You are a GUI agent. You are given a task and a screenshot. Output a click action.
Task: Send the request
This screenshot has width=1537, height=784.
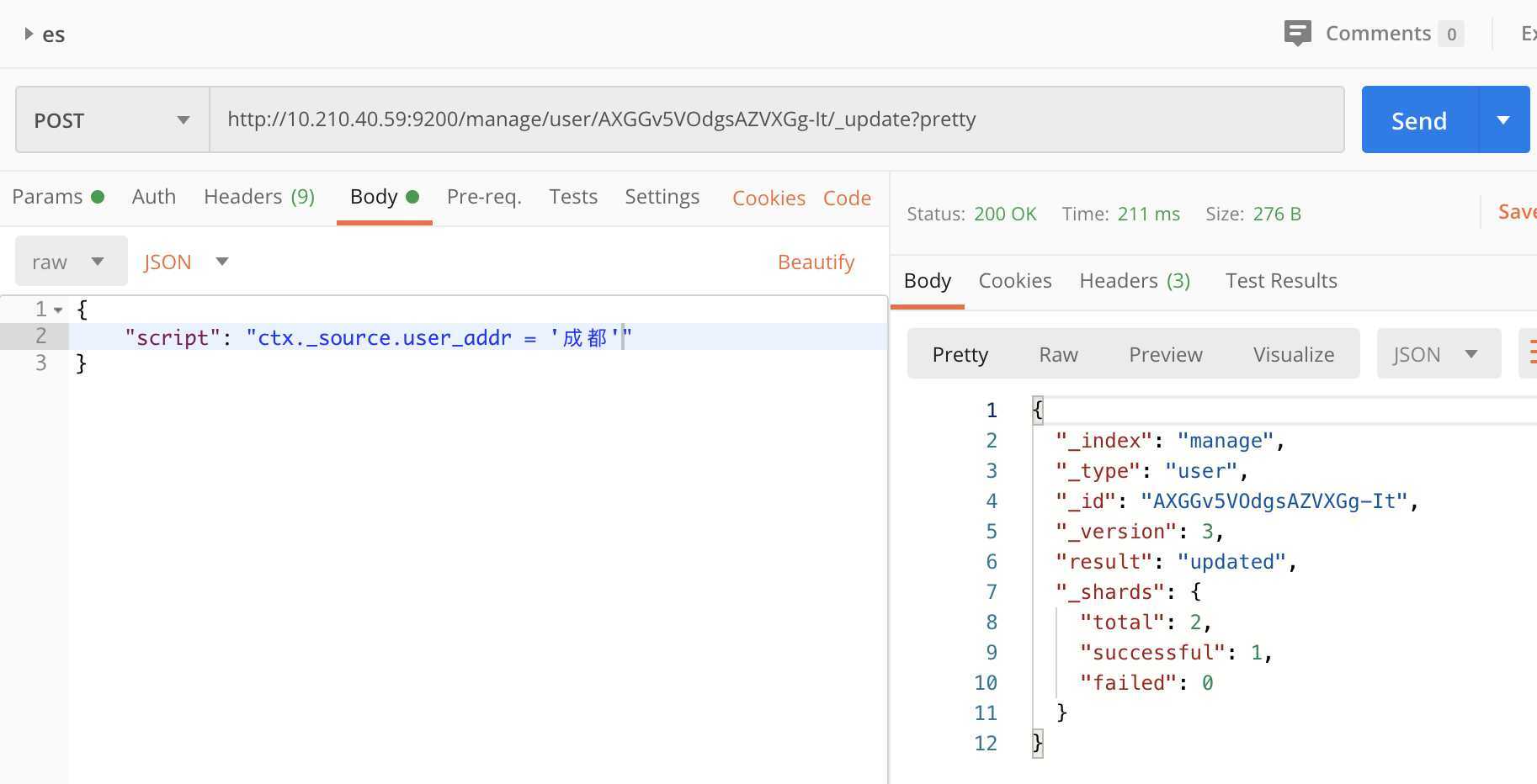pos(1419,120)
